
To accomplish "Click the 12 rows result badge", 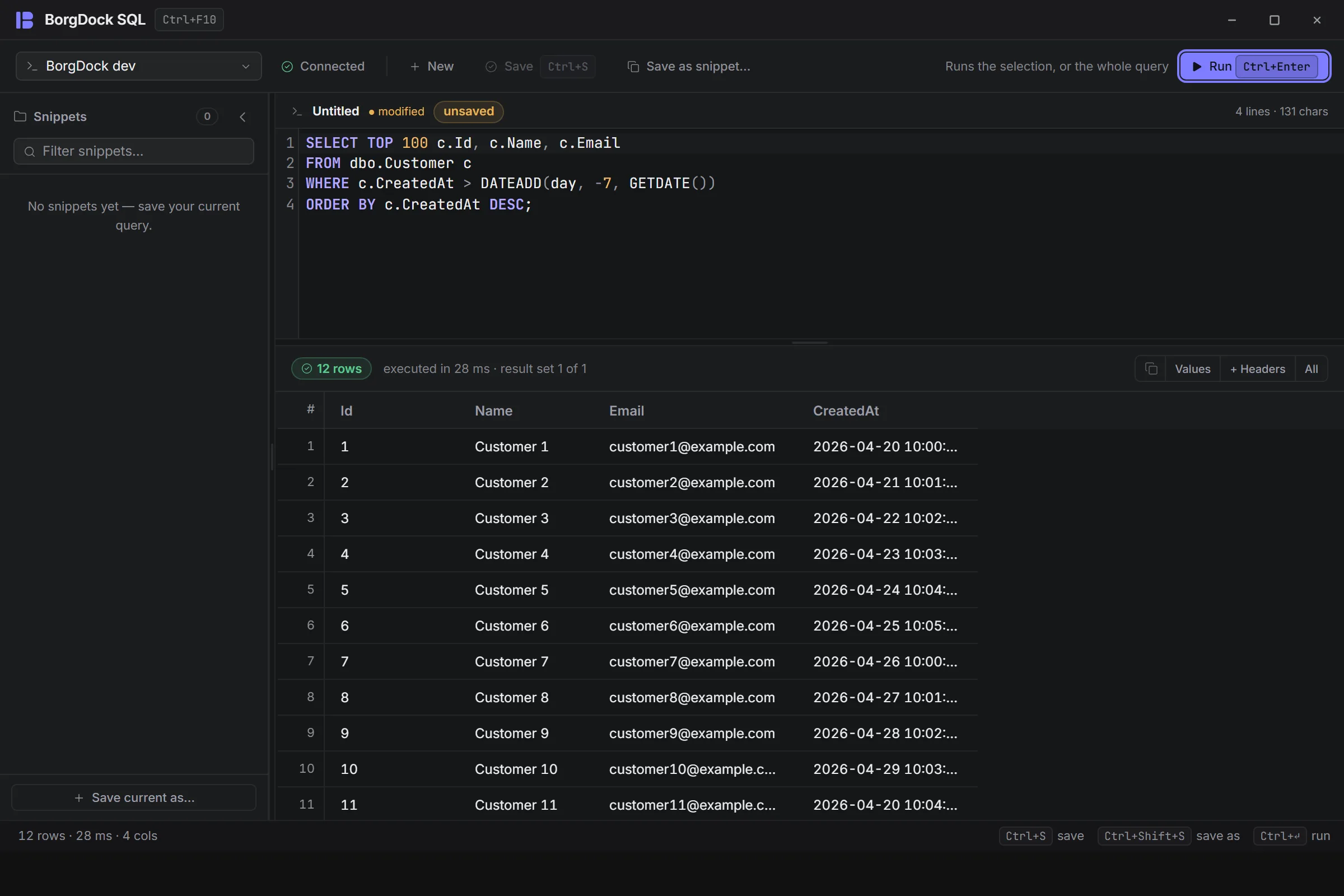I will pos(332,369).
